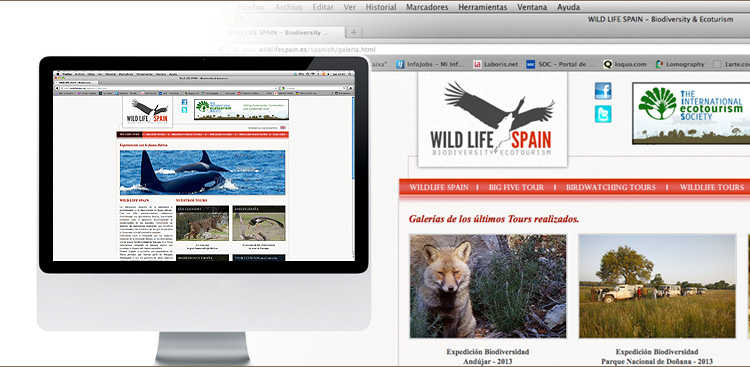Open the Twitter bird icon
Image resolution: width=750 pixels, height=367 pixels.
click(x=603, y=114)
